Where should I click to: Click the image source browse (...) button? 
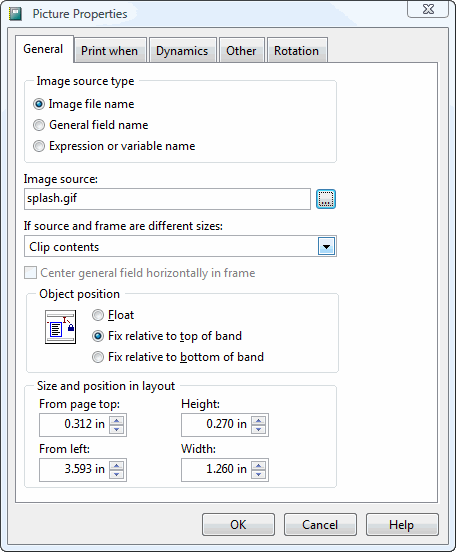[x=326, y=199]
